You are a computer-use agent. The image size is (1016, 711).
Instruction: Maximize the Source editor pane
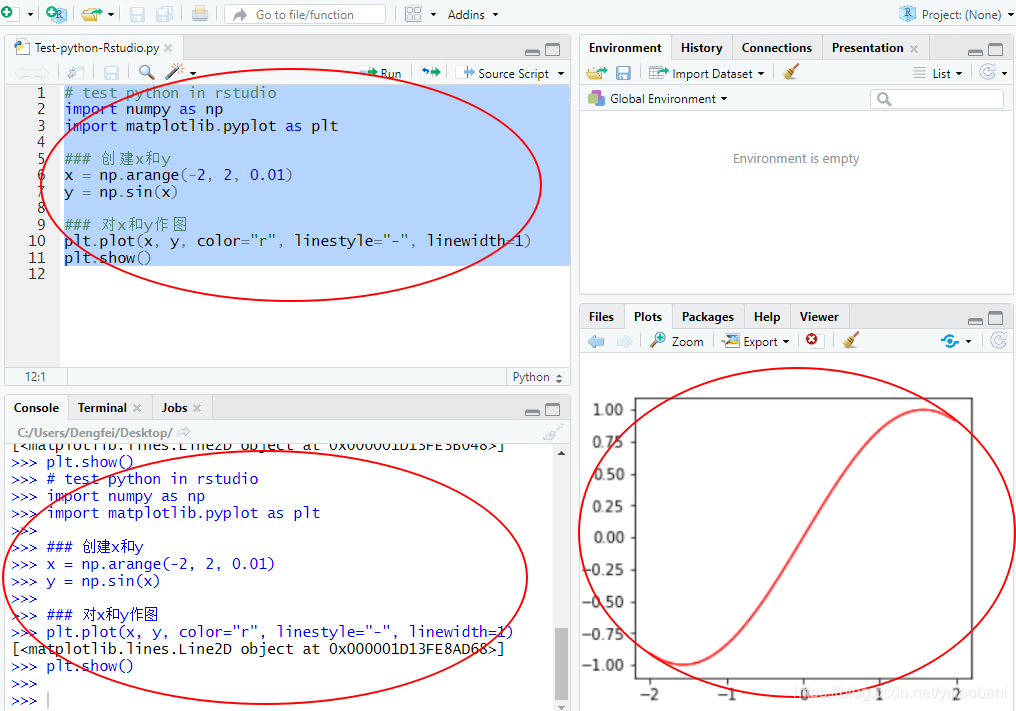(x=553, y=50)
